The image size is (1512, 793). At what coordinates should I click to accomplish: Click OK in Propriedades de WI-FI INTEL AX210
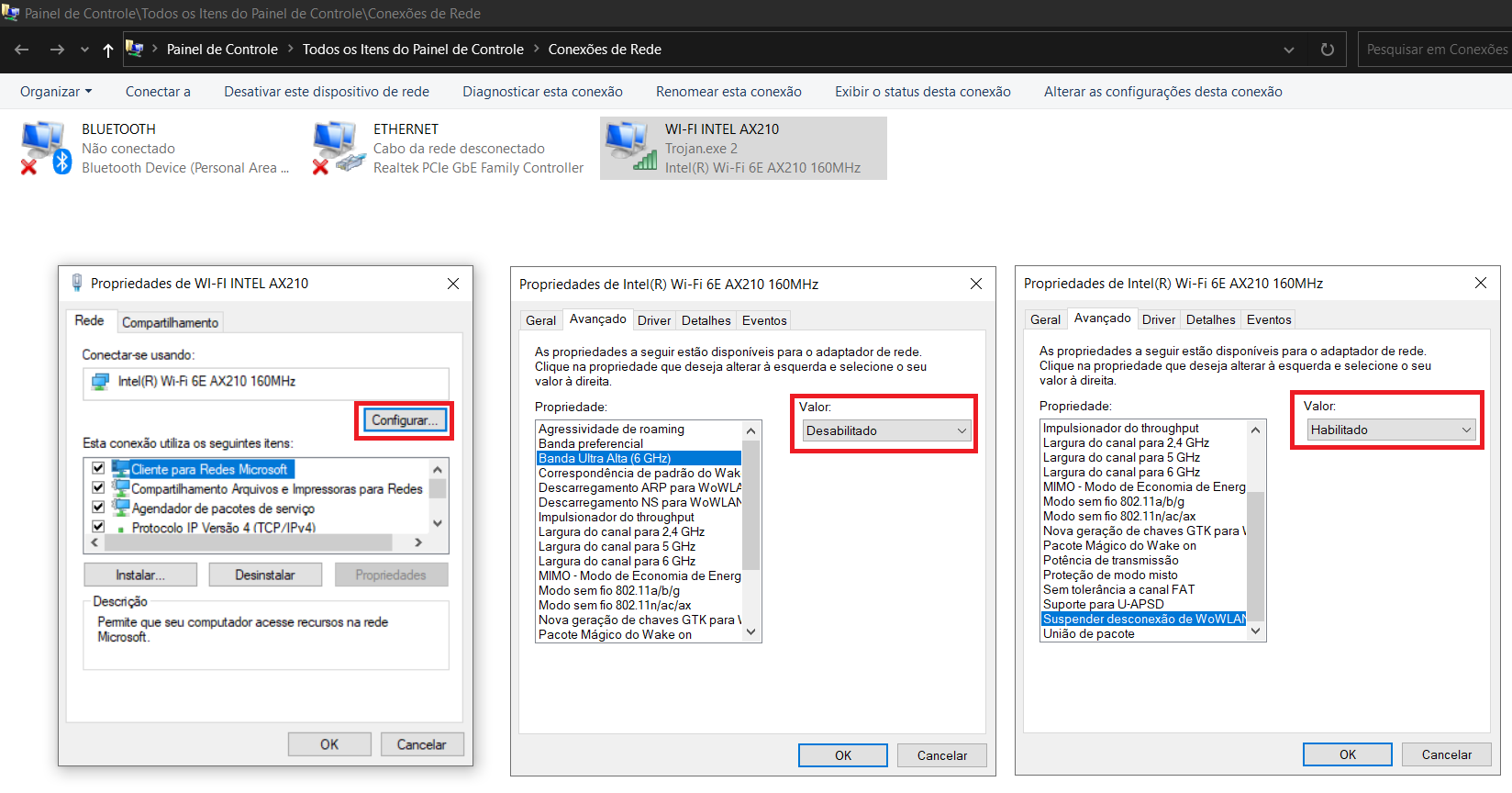point(329,744)
